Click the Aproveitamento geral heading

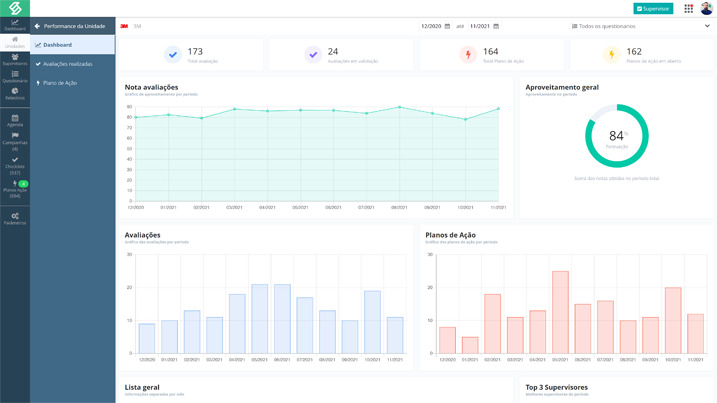pyautogui.click(x=562, y=87)
